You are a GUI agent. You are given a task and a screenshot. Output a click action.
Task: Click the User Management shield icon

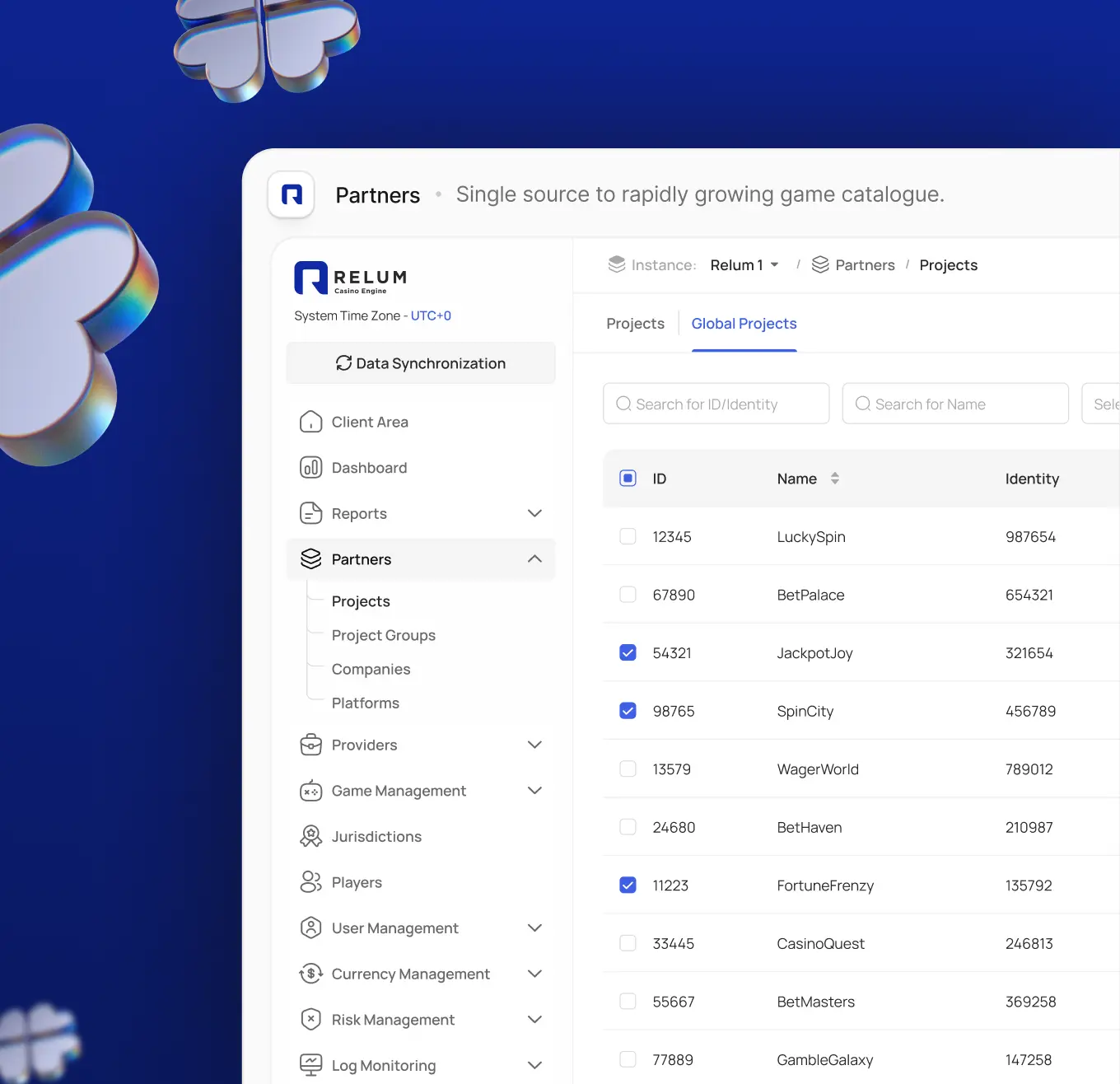pos(310,928)
